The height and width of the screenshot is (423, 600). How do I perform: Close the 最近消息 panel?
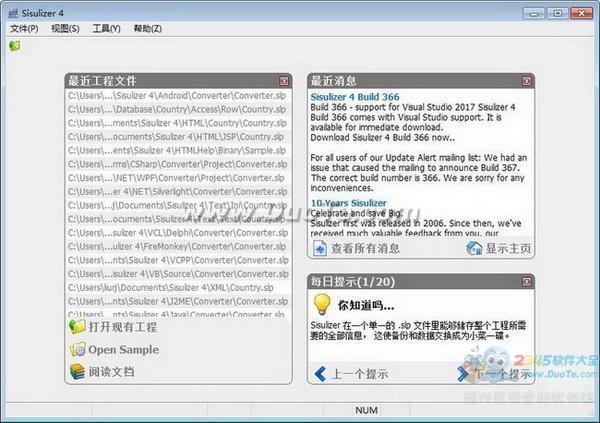(x=527, y=81)
